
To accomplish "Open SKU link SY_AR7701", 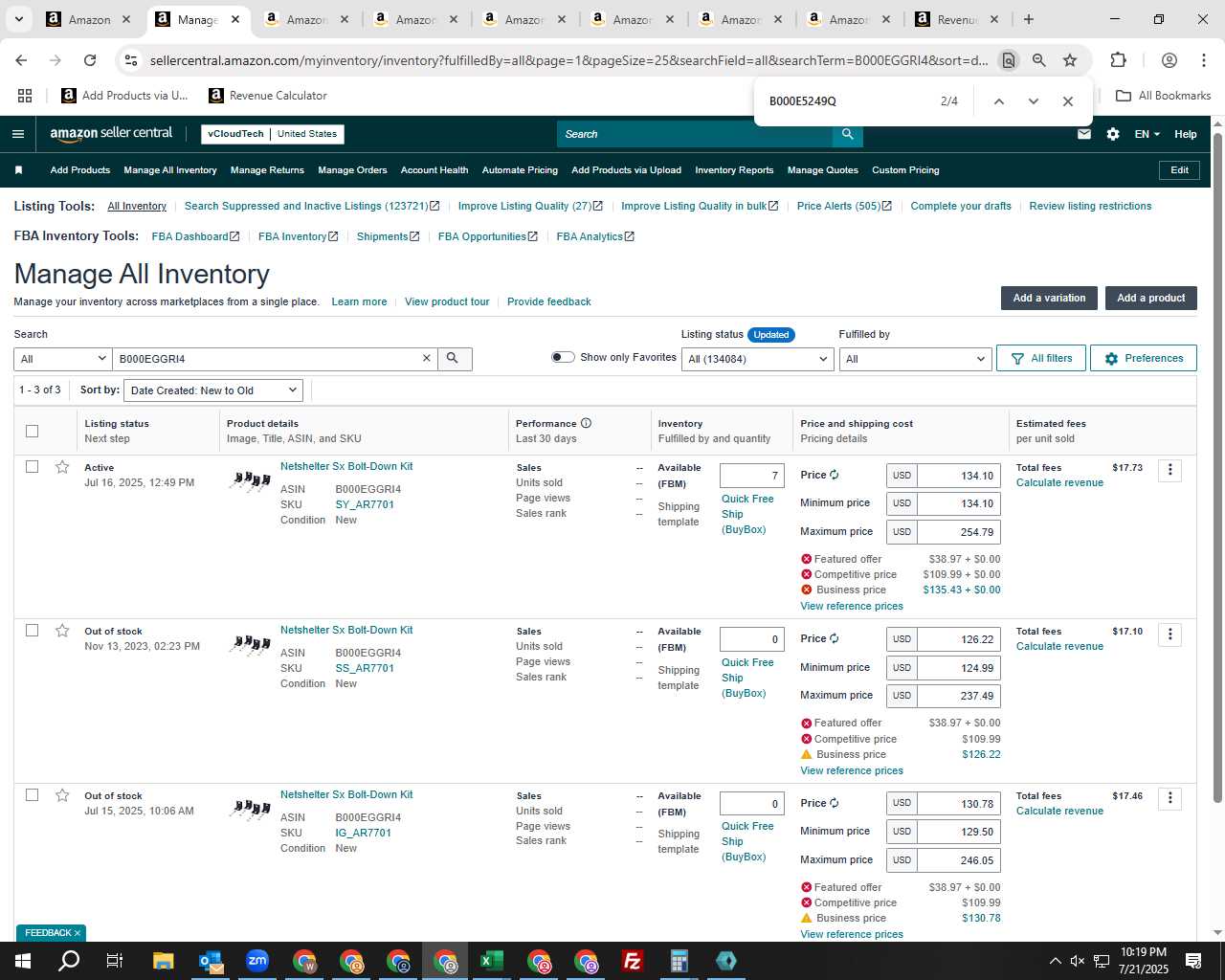I will 365,504.
